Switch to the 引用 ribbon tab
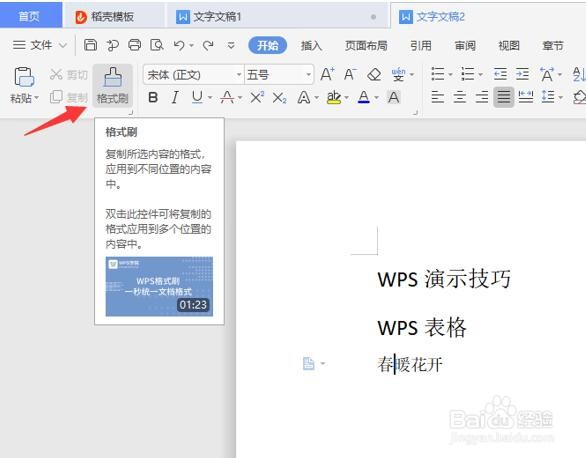 point(421,46)
